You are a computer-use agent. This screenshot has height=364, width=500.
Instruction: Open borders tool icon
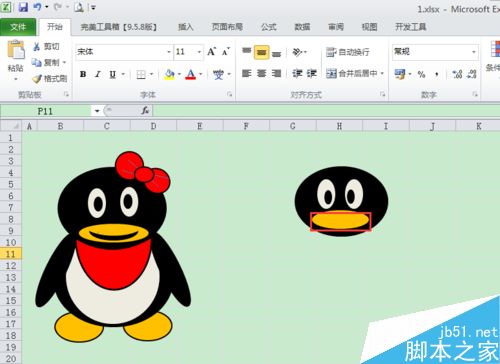[x=141, y=74]
